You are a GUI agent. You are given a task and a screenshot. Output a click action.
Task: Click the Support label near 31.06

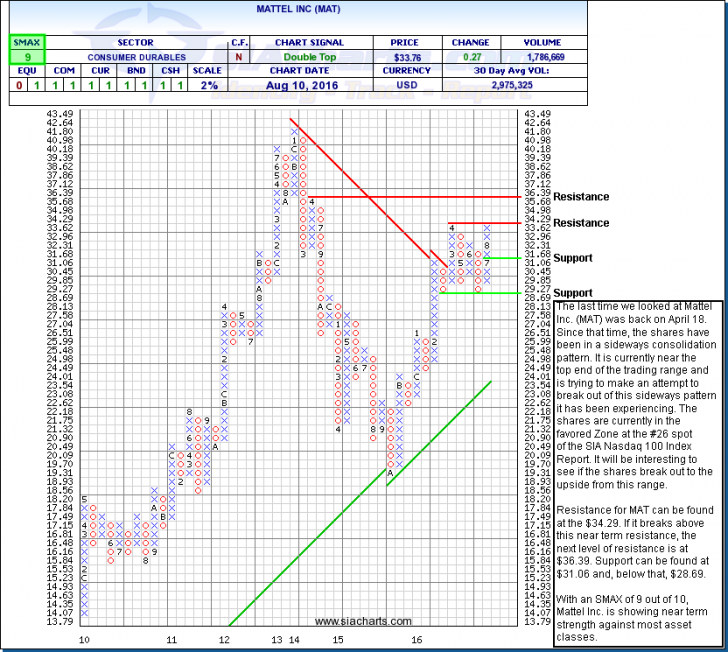point(573,258)
